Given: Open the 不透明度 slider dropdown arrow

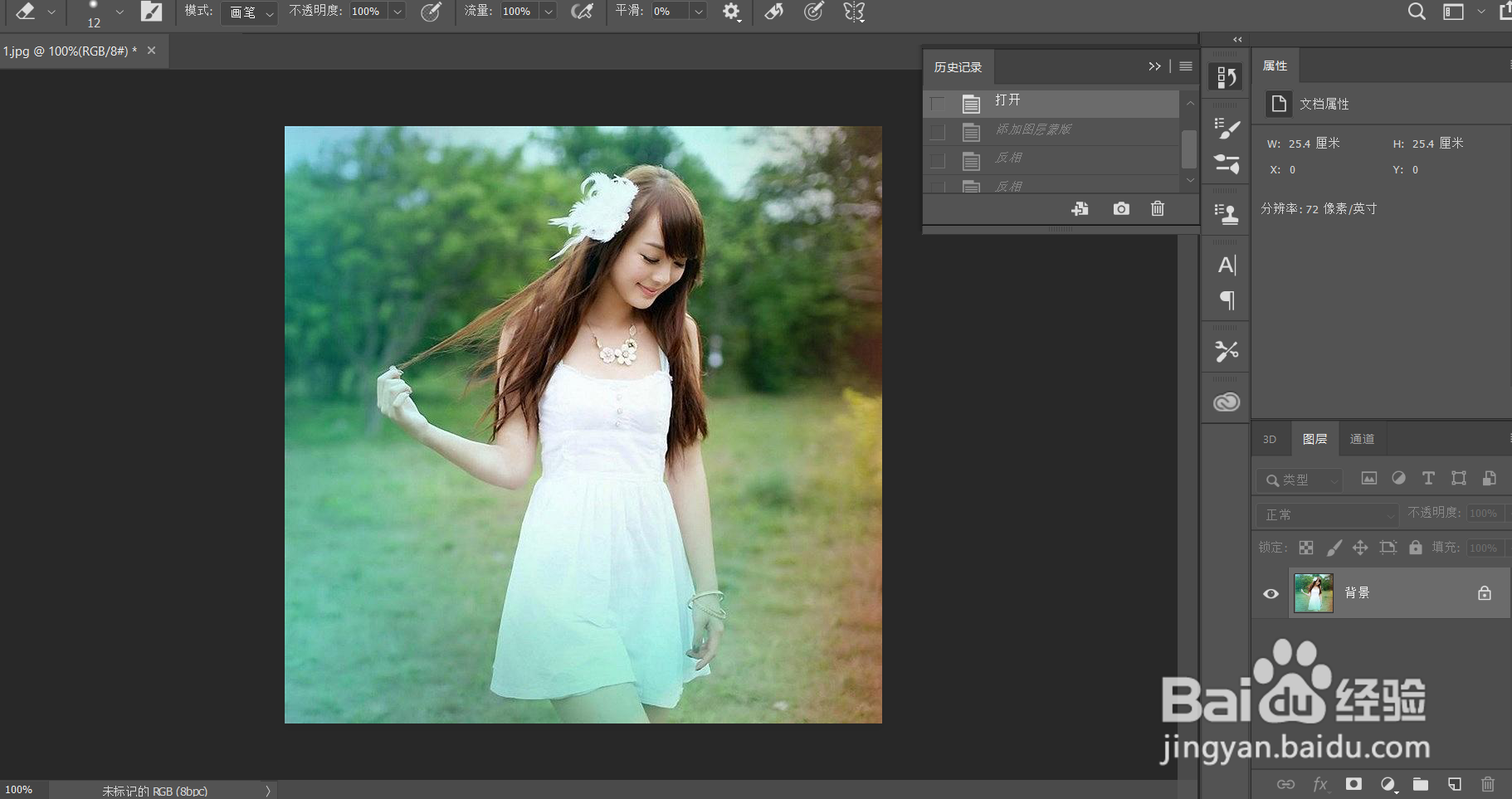Looking at the screenshot, I should [398, 11].
